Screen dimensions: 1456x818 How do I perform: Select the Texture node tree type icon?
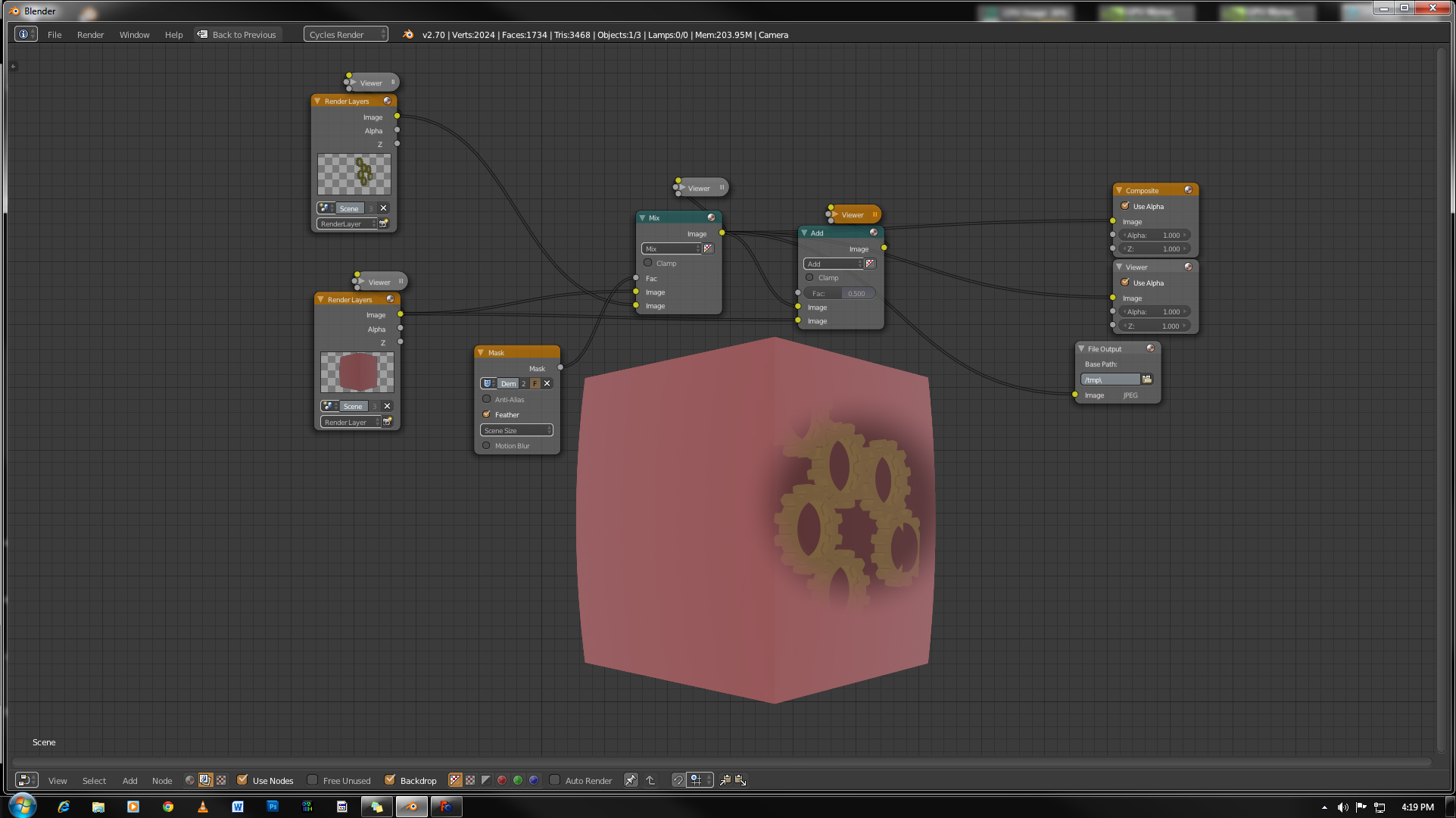[221, 780]
